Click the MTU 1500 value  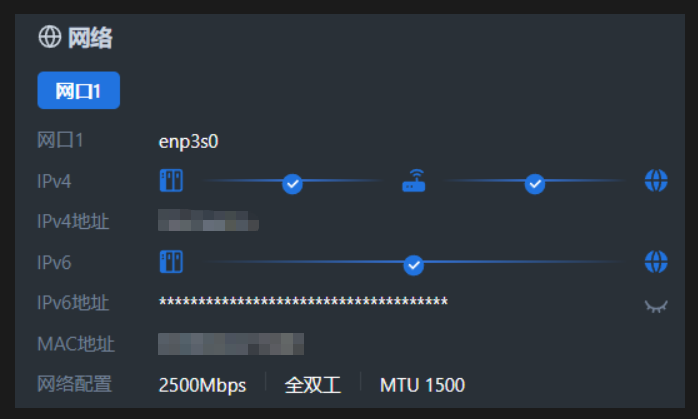[422, 385]
